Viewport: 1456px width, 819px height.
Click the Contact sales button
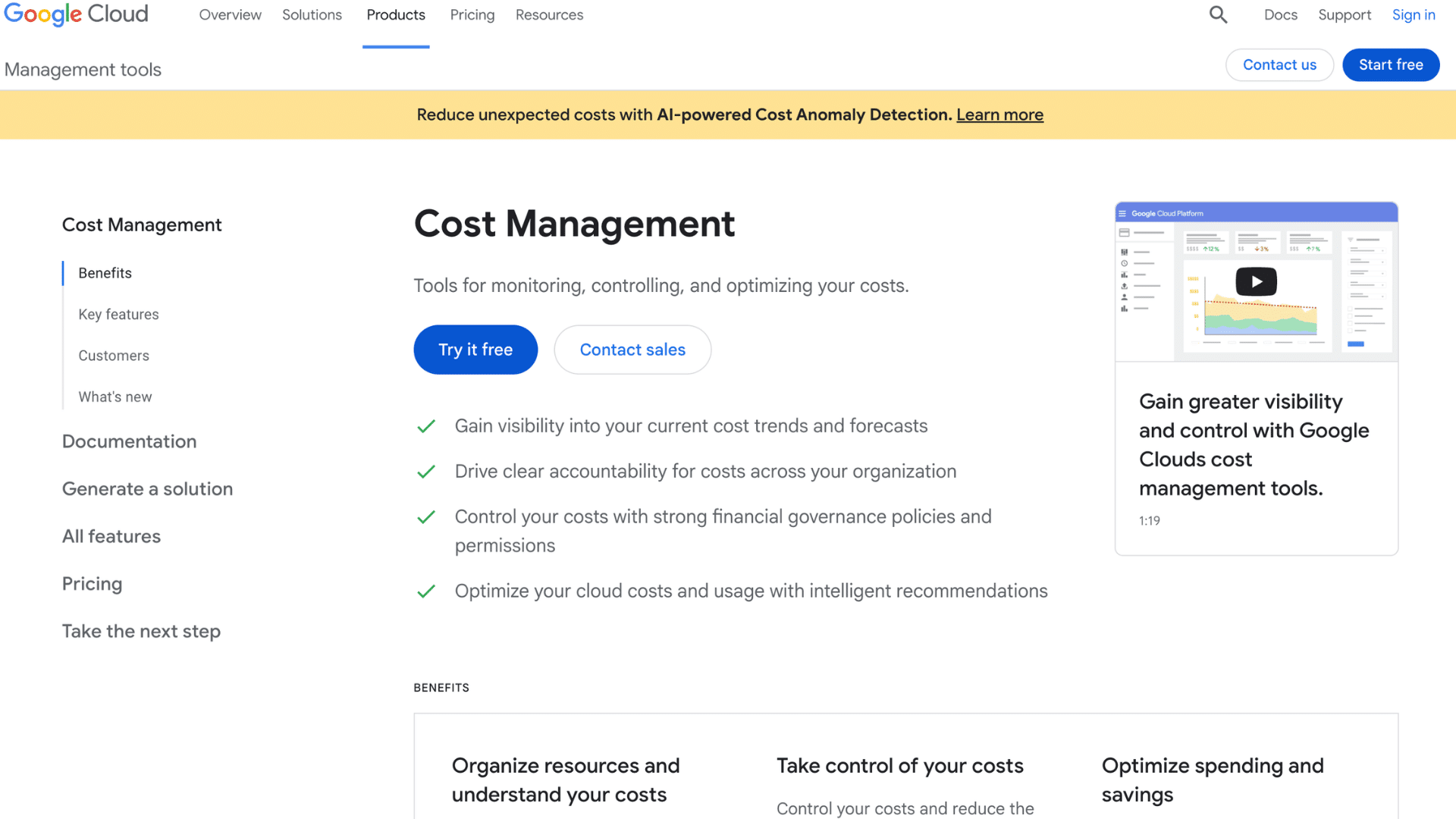coord(632,350)
